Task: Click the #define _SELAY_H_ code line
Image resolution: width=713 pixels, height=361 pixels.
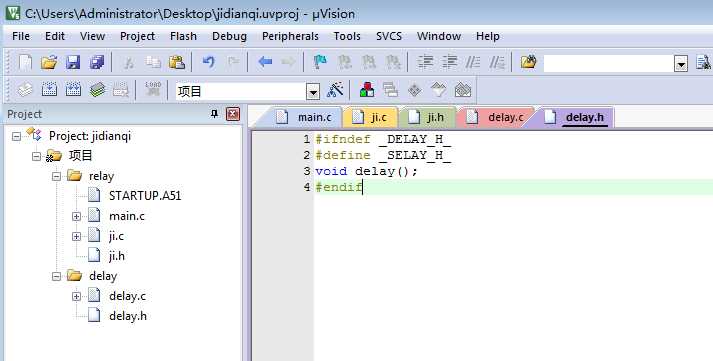Action: [383, 155]
